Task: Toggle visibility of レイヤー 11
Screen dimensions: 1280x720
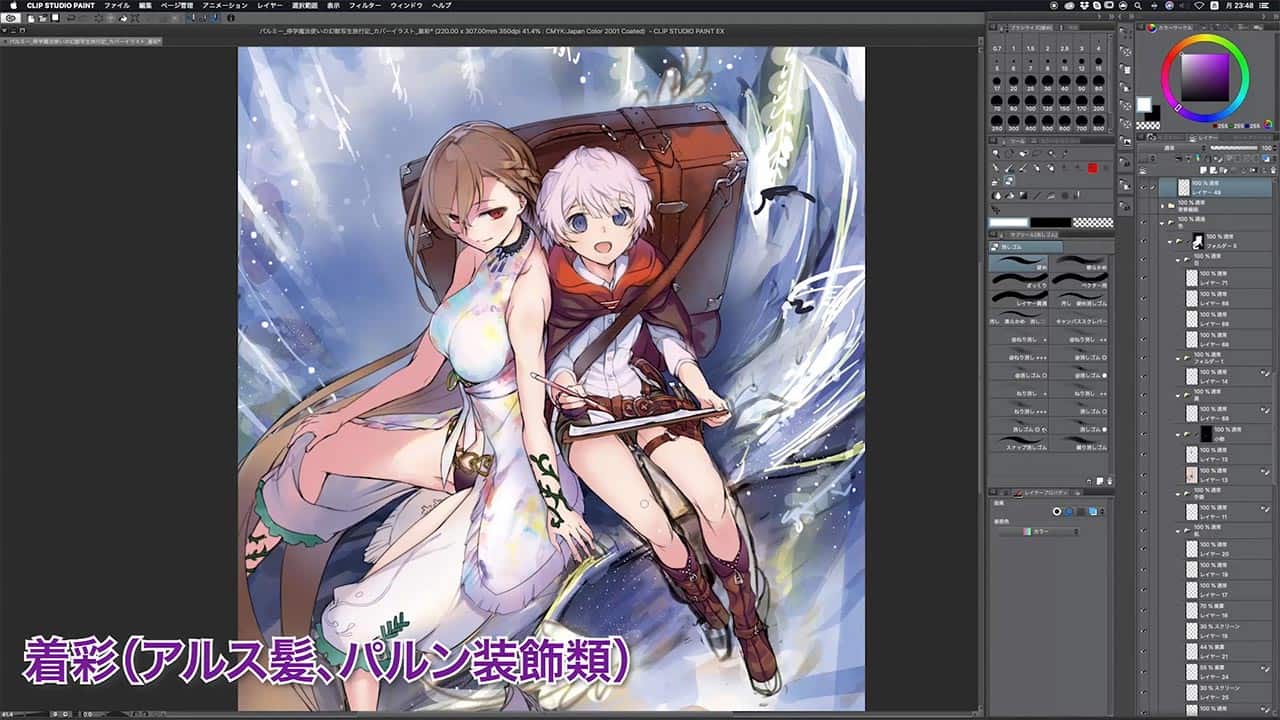Action: 1144,512
